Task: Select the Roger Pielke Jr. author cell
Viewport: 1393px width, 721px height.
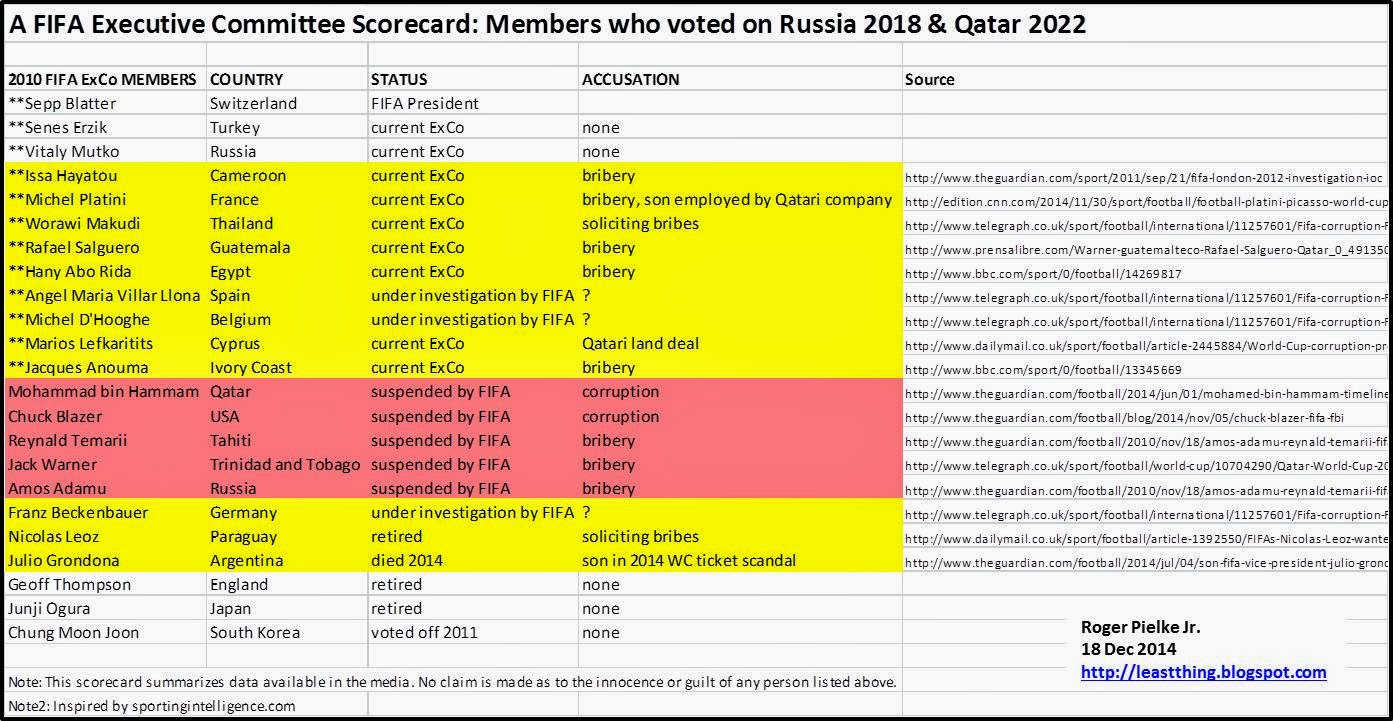Action: [x=1140, y=627]
